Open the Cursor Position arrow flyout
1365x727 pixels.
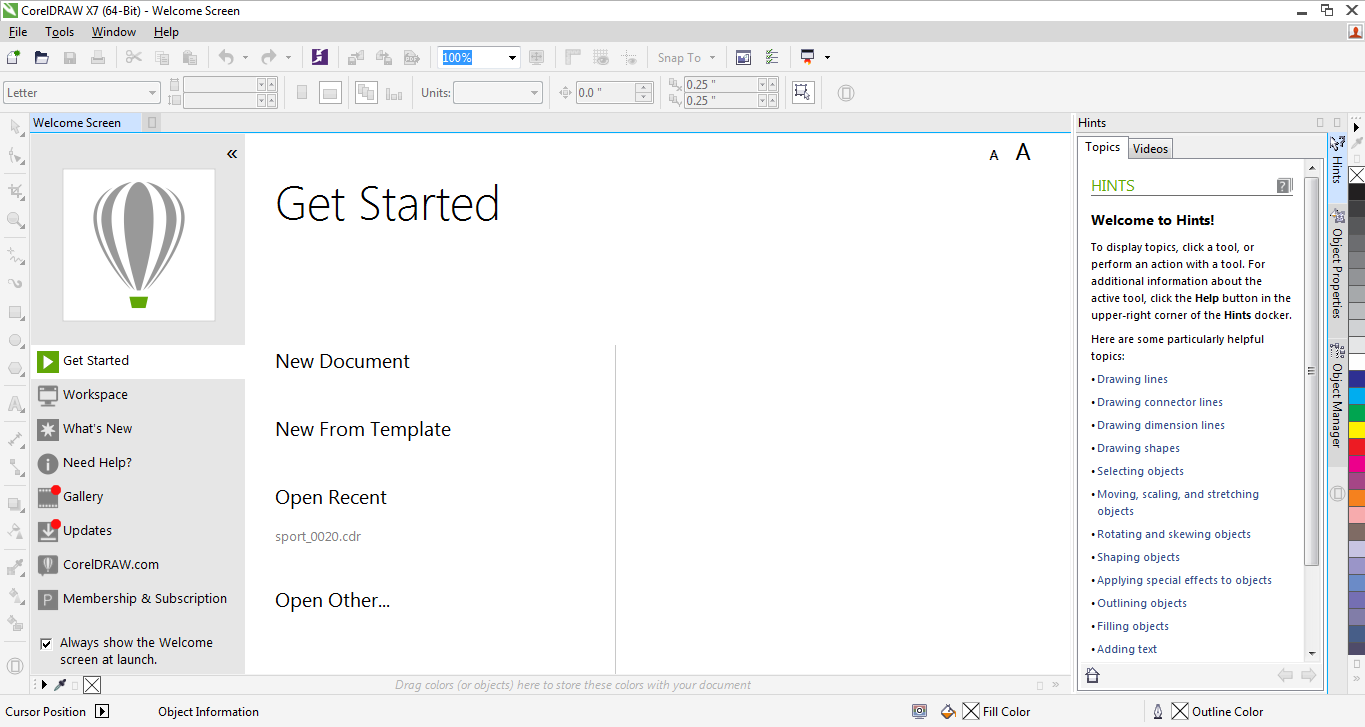click(x=102, y=712)
